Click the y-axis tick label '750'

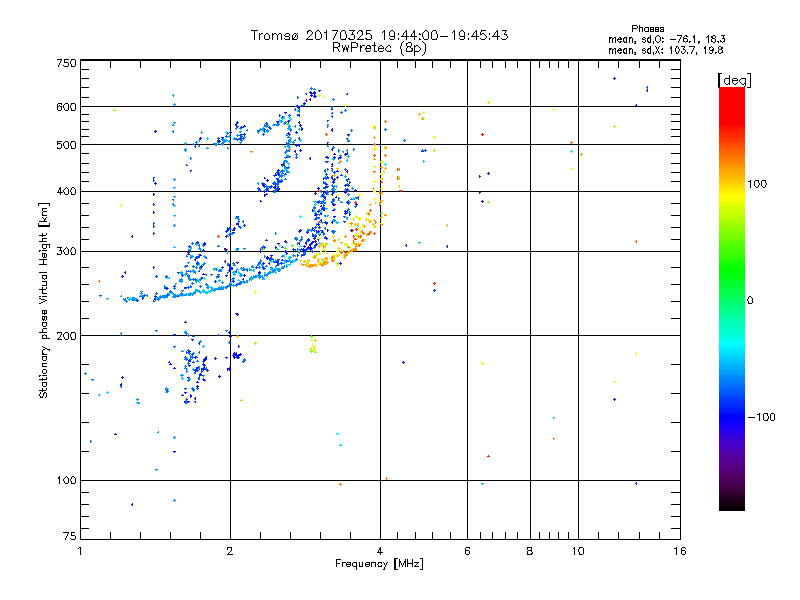click(x=66, y=63)
